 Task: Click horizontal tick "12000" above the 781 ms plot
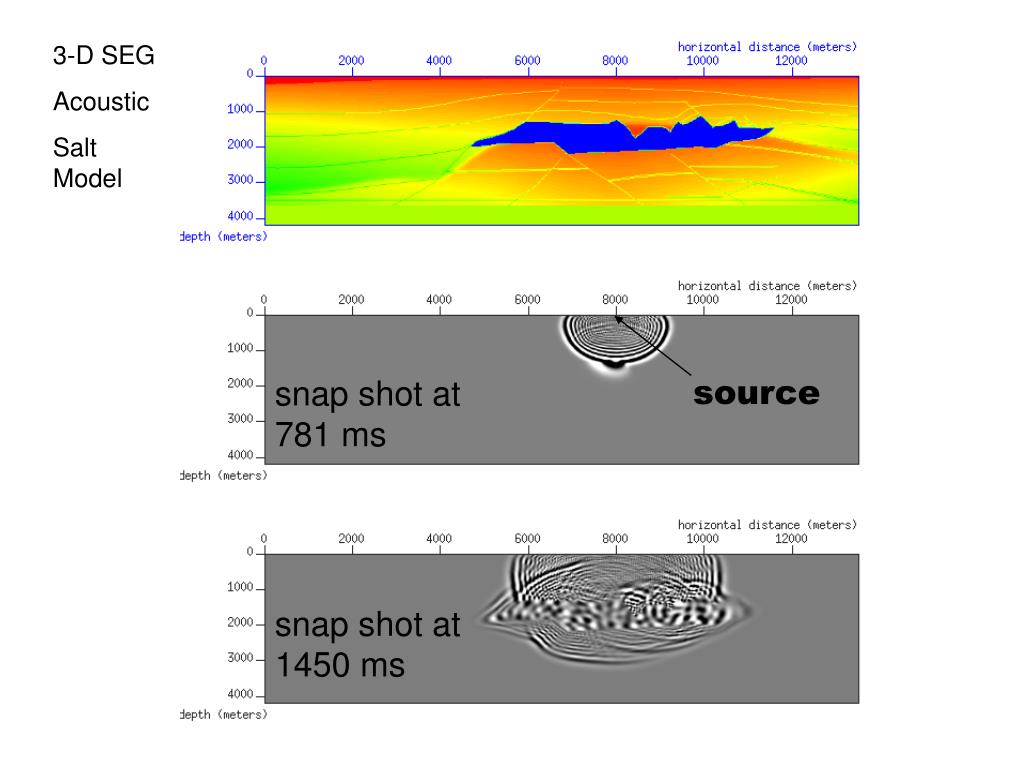791,300
